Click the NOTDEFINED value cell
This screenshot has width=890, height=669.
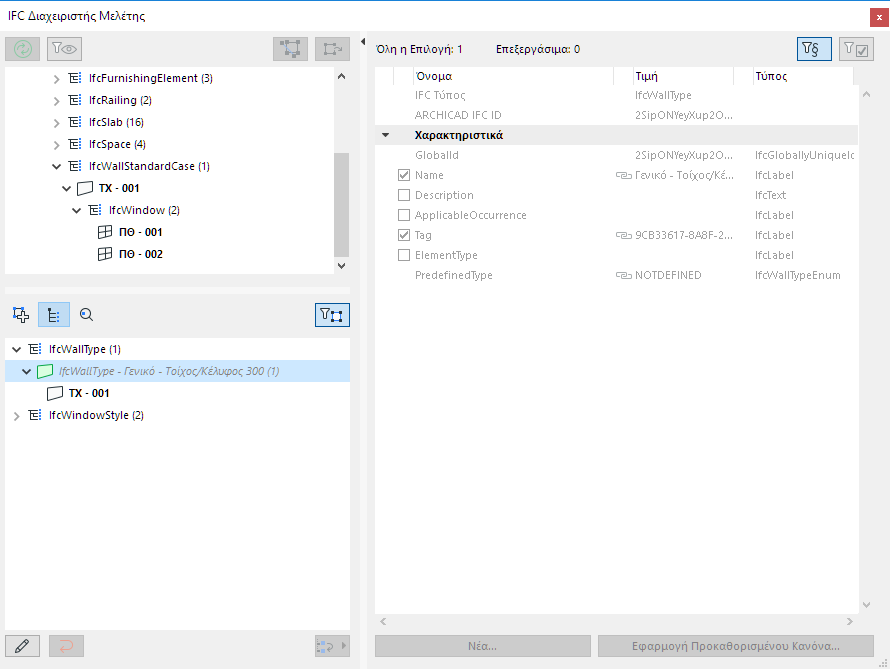tap(668, 275)
